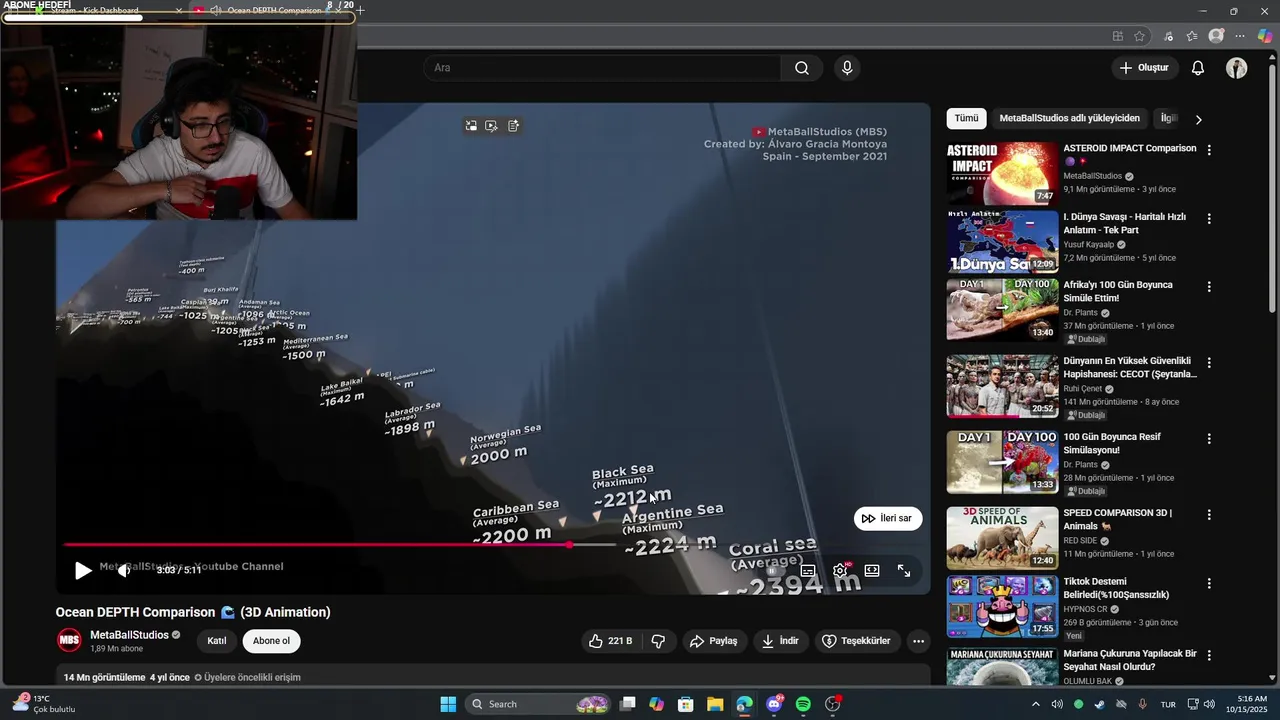Open I. Dünya Savaşı video title
The height and width of the screenshot is (720, 1280).
1124,223
